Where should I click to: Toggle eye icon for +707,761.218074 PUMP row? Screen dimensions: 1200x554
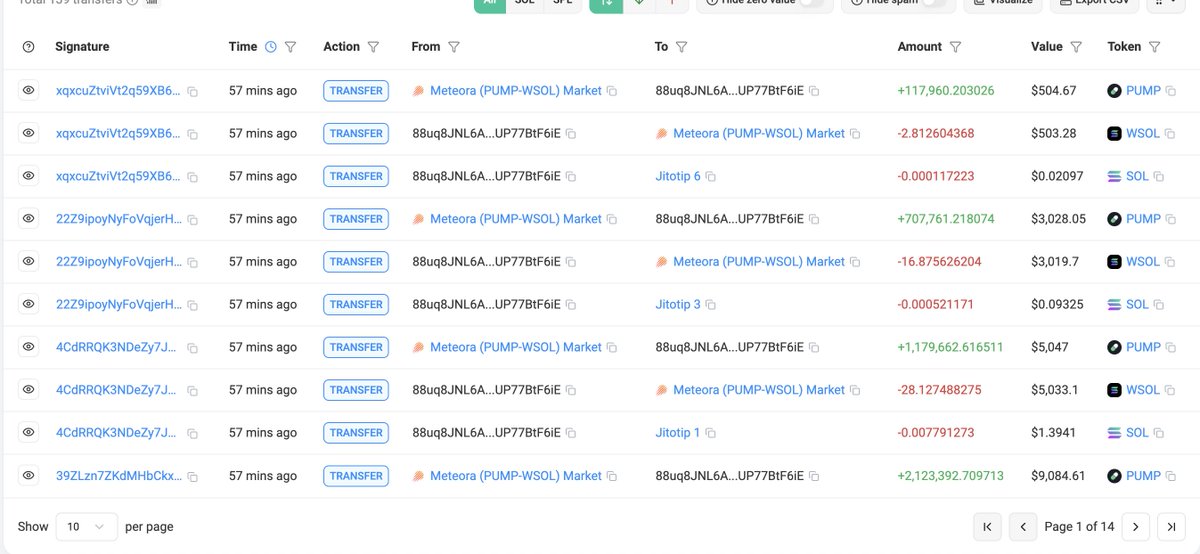[29, 219]
